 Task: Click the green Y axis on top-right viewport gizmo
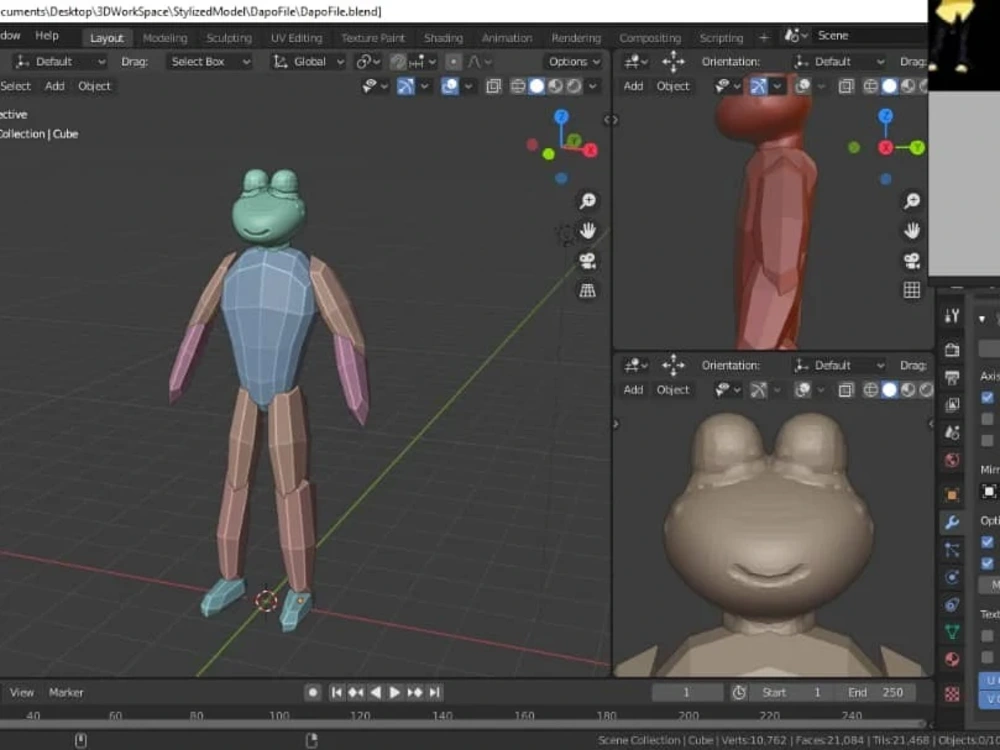click(x=917, y=148)
